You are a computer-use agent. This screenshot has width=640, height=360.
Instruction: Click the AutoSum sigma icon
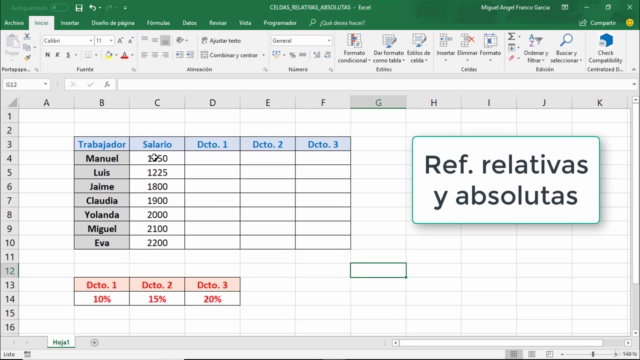tap(511, 37)
